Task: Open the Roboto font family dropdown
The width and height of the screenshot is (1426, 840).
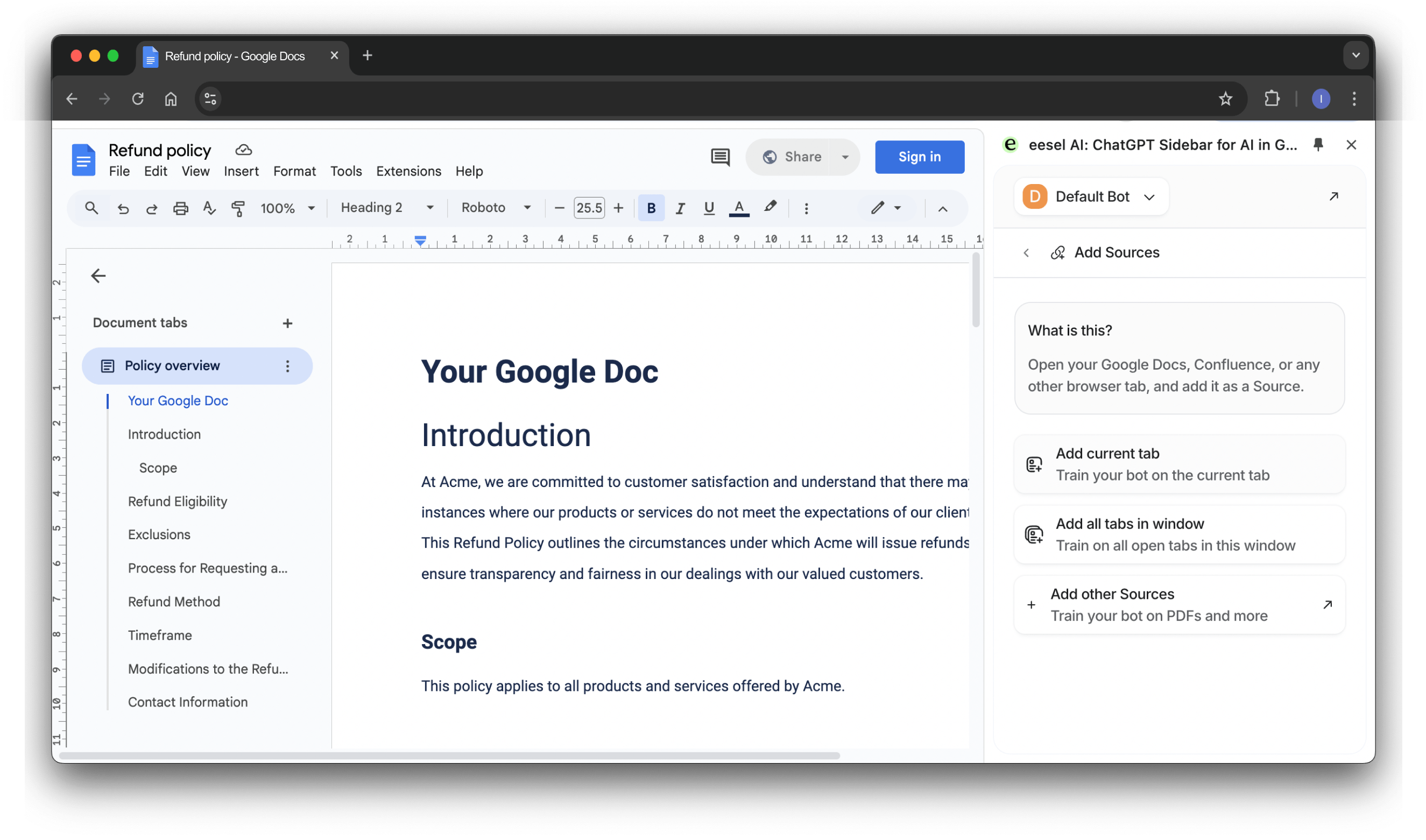Action: pyautogui.click(x=494, y=208)
